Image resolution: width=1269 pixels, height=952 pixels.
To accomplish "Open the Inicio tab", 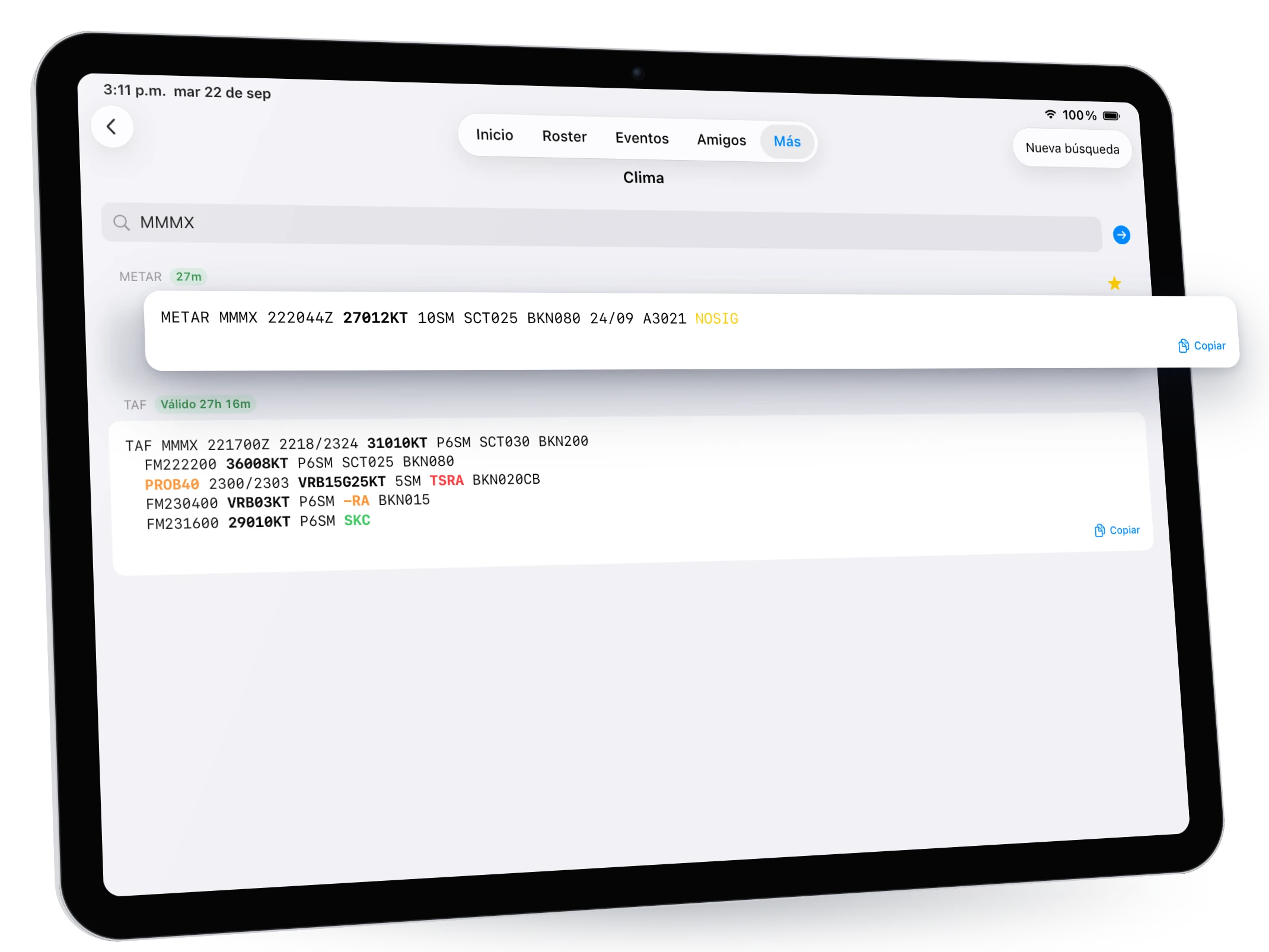I will point(494,135).
